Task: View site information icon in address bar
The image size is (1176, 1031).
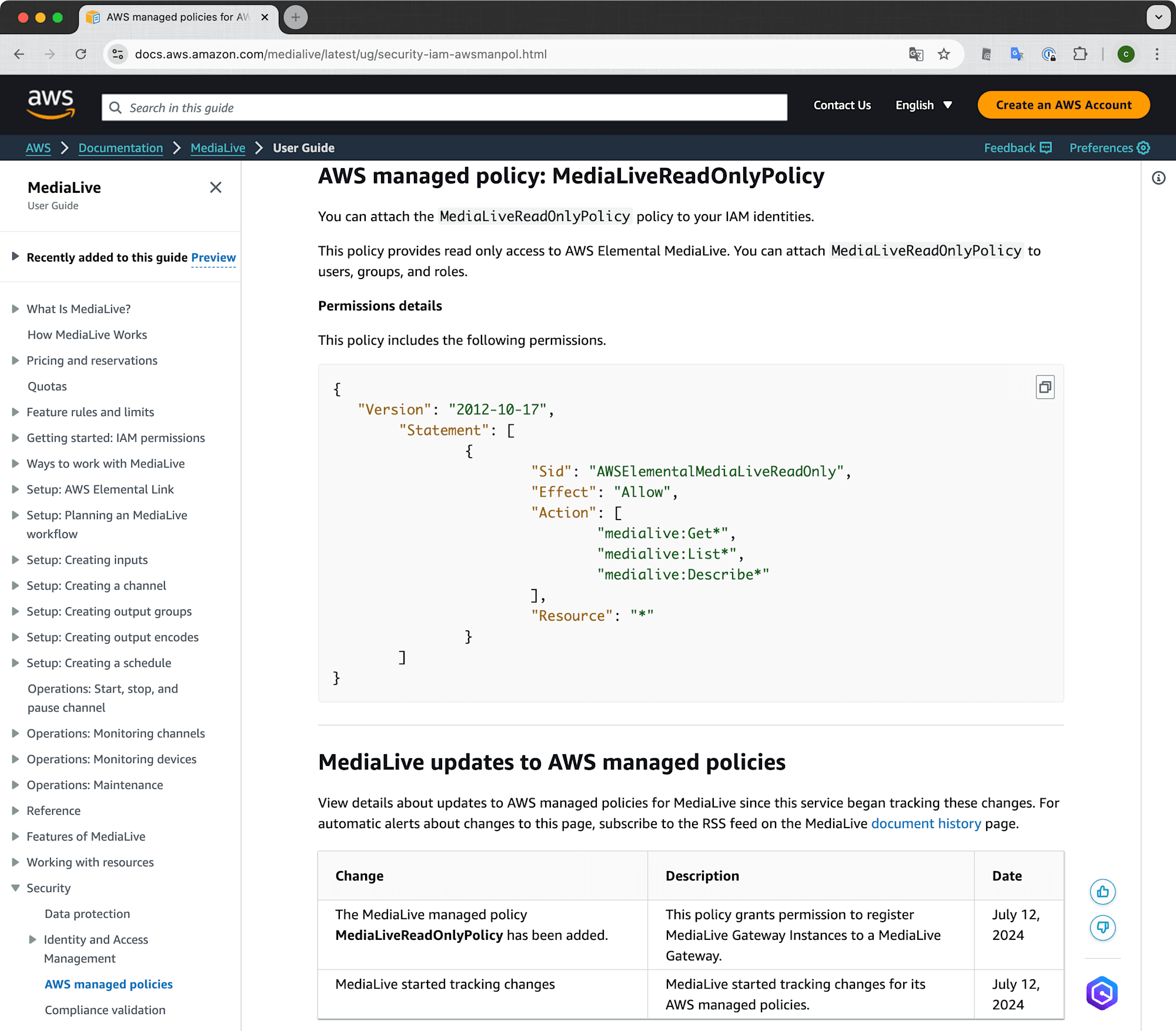Action: point(118,54)
